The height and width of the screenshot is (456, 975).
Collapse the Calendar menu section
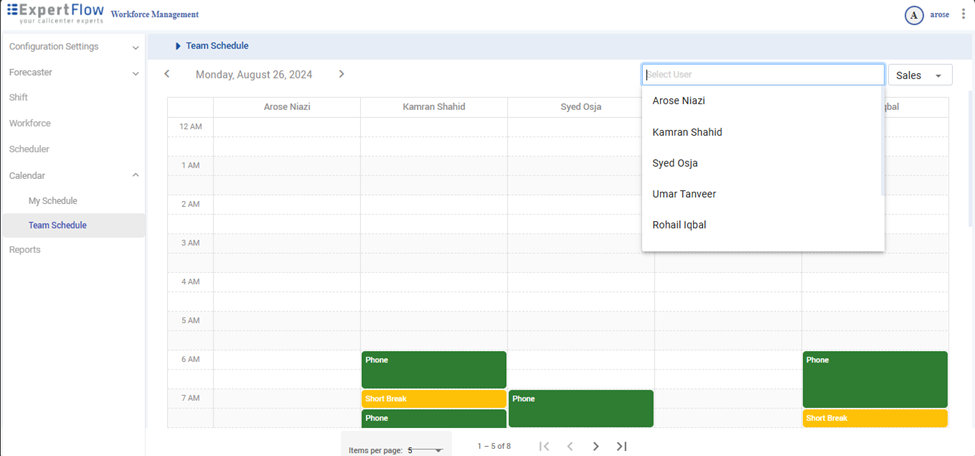(x=135, y=175)
